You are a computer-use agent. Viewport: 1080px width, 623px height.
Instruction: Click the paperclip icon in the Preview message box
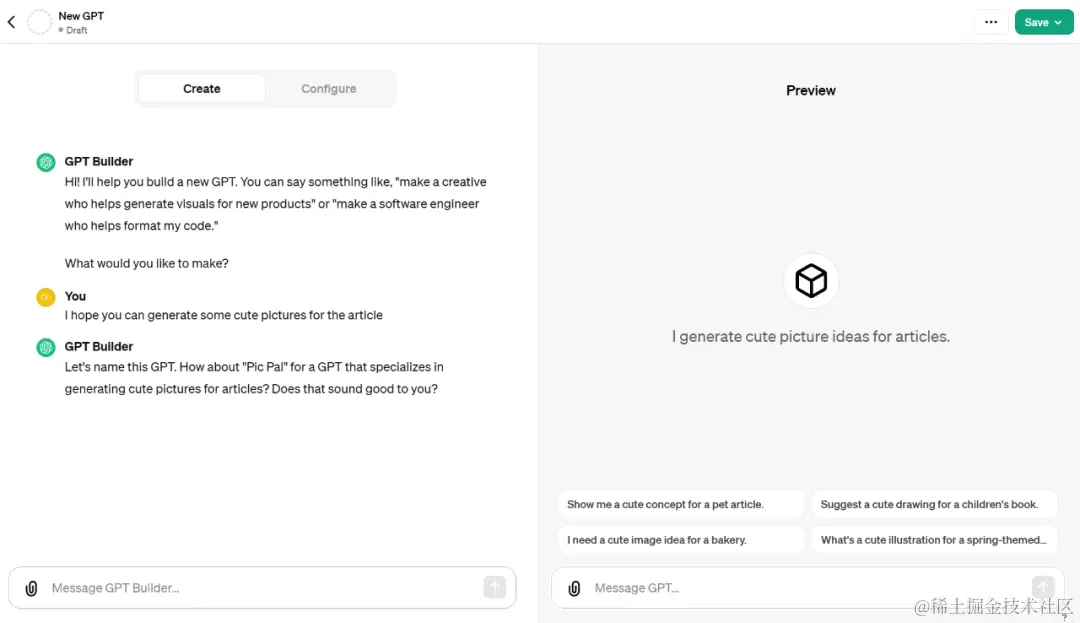click(x=574, y=588)
